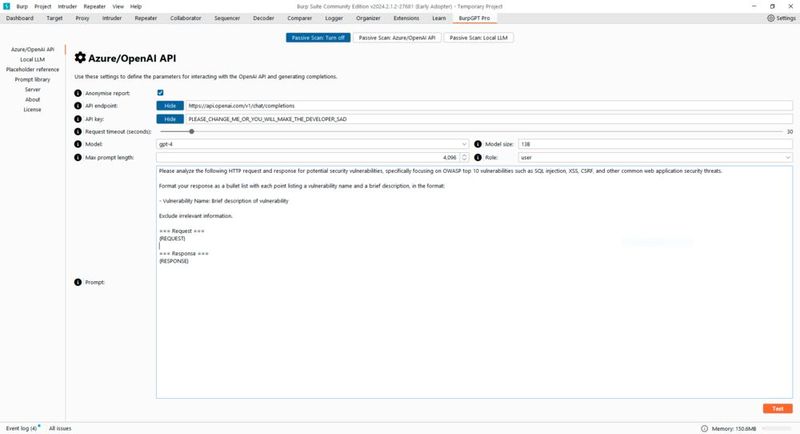Click the info icon beside Prompt
This screenshot has width=800, height=434.
(78, 282)
